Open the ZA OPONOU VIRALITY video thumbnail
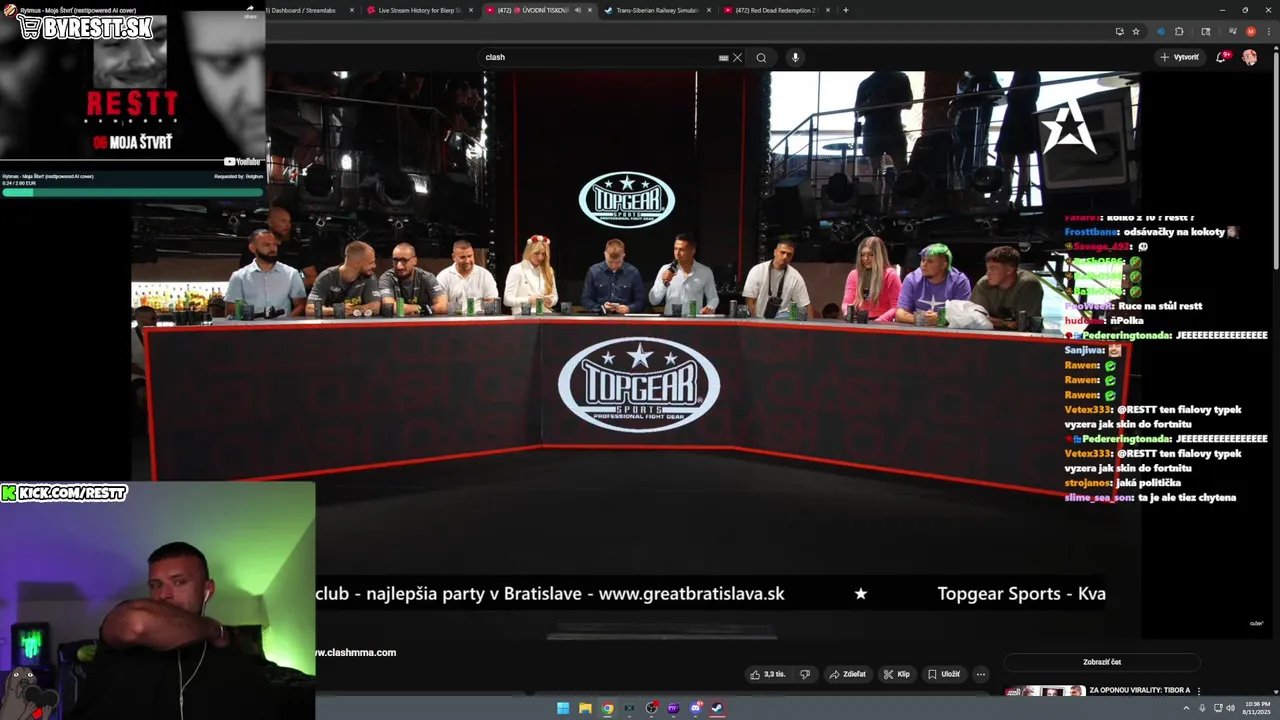Viewport: 1280px width, 720px height. pos(1045,691)
